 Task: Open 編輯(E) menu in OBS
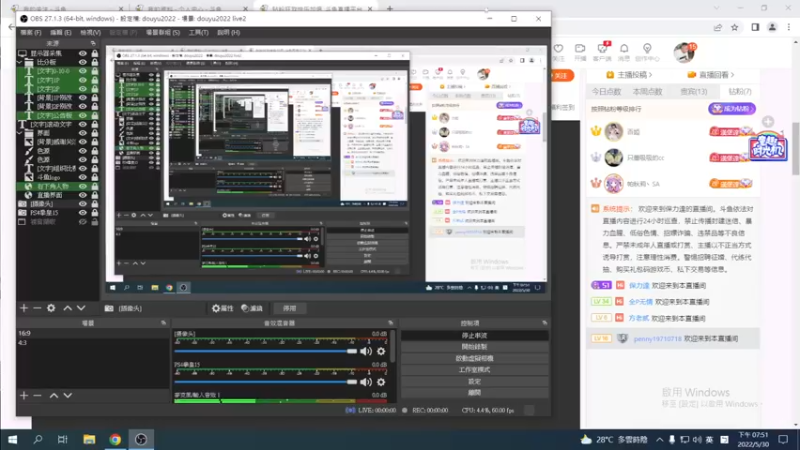point(61,32)
